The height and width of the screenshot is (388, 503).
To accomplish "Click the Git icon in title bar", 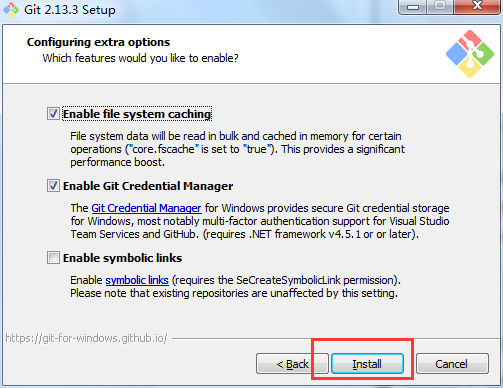I will click(11, 10).
